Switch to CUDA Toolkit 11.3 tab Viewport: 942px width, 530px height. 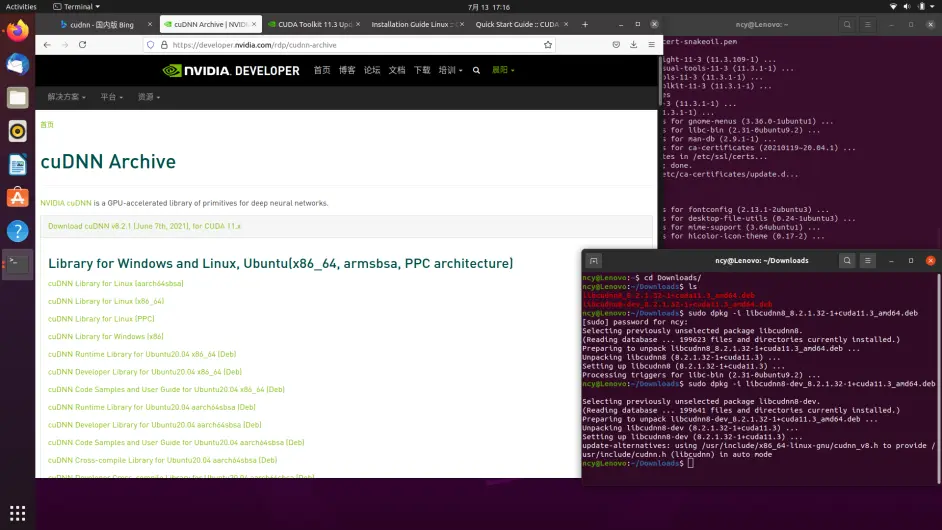point(314,25)
